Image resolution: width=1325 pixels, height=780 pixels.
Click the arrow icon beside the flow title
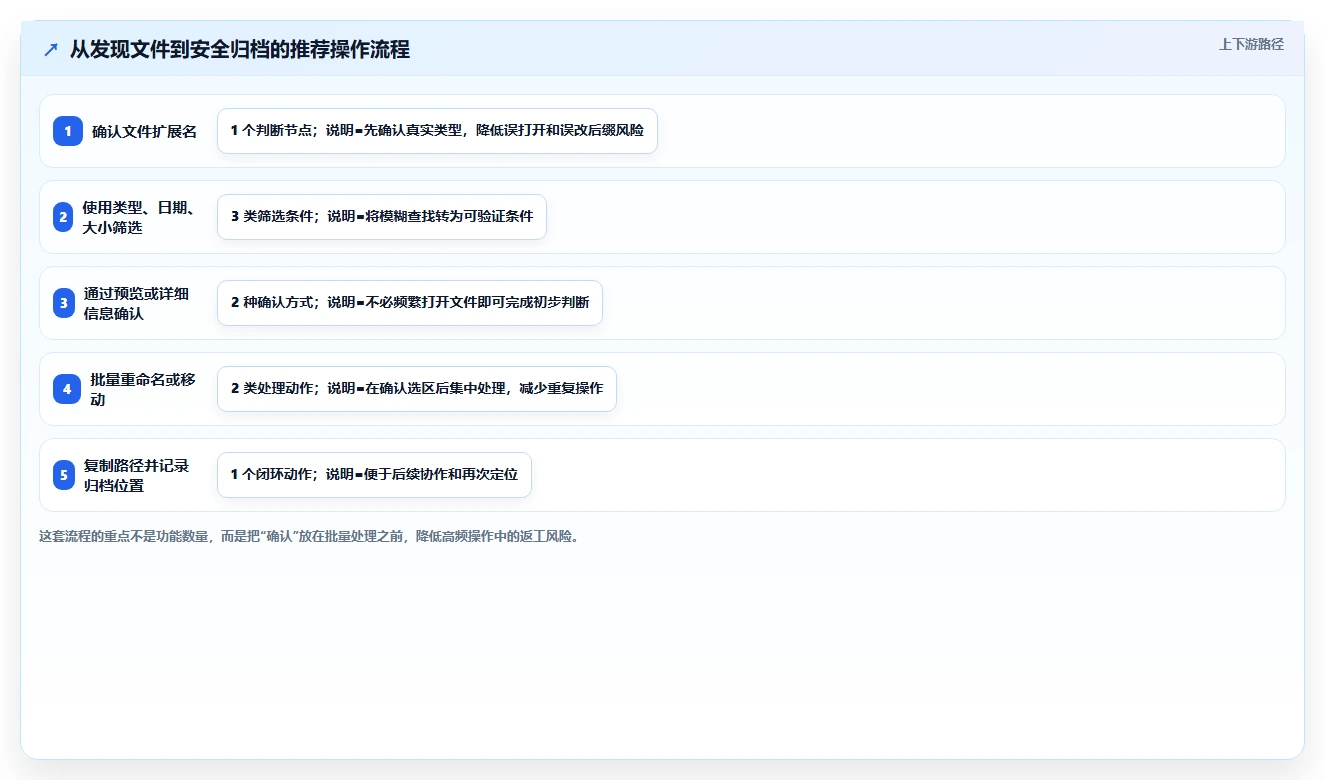click(51, 50)
